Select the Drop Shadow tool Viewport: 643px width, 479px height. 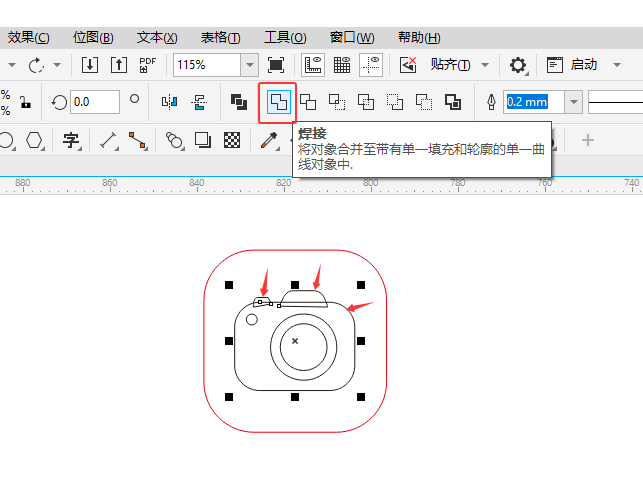[203, 140]
